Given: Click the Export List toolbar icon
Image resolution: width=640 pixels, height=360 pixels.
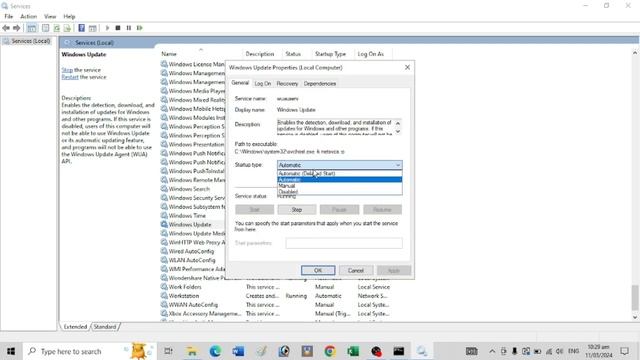Looking at the screenshot, I should (67, 28).
